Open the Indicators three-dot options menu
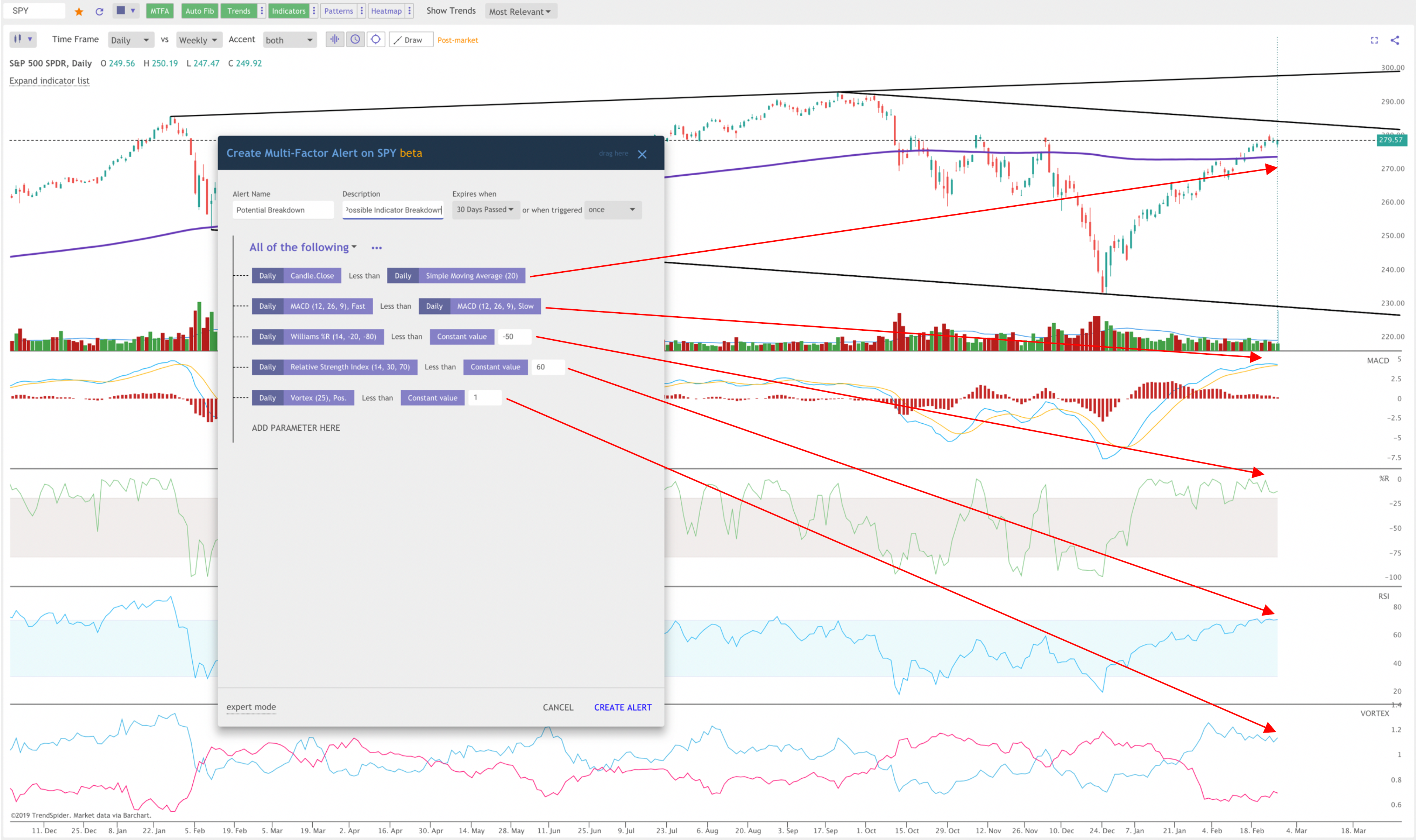The width and height of the screenshot is (1416, 840). click(x=314, y=11)
